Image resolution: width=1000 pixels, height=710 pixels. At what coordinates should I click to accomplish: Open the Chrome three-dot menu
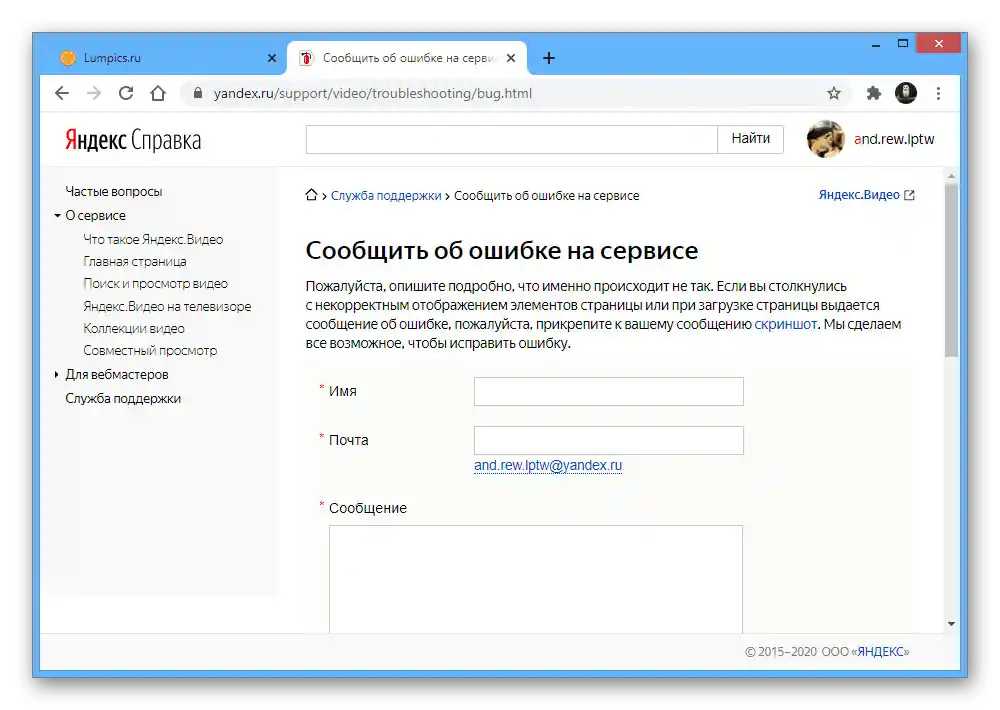point(938,93)
